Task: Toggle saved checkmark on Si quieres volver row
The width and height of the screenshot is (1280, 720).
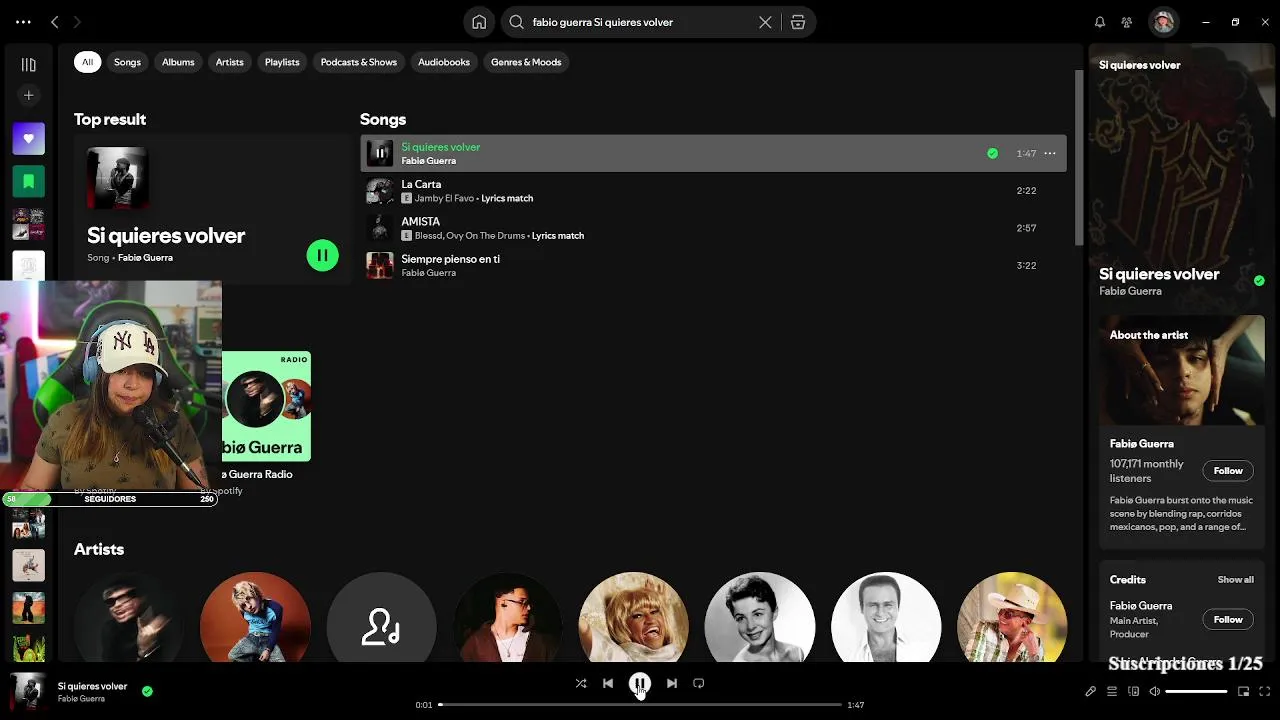Action: pyautogui.click(x=992, y=153)
